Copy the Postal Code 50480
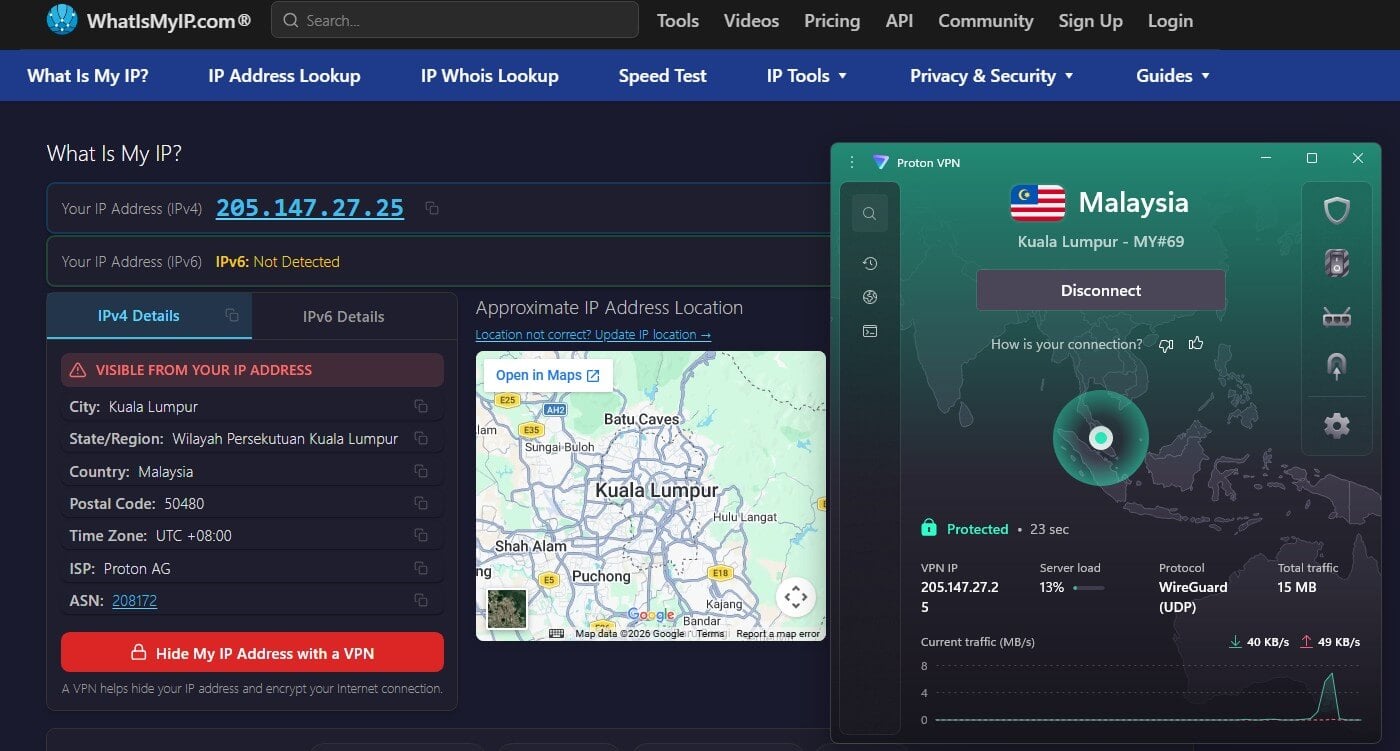The height and width of the screenshot is (751, 1400). click(421, 503)
